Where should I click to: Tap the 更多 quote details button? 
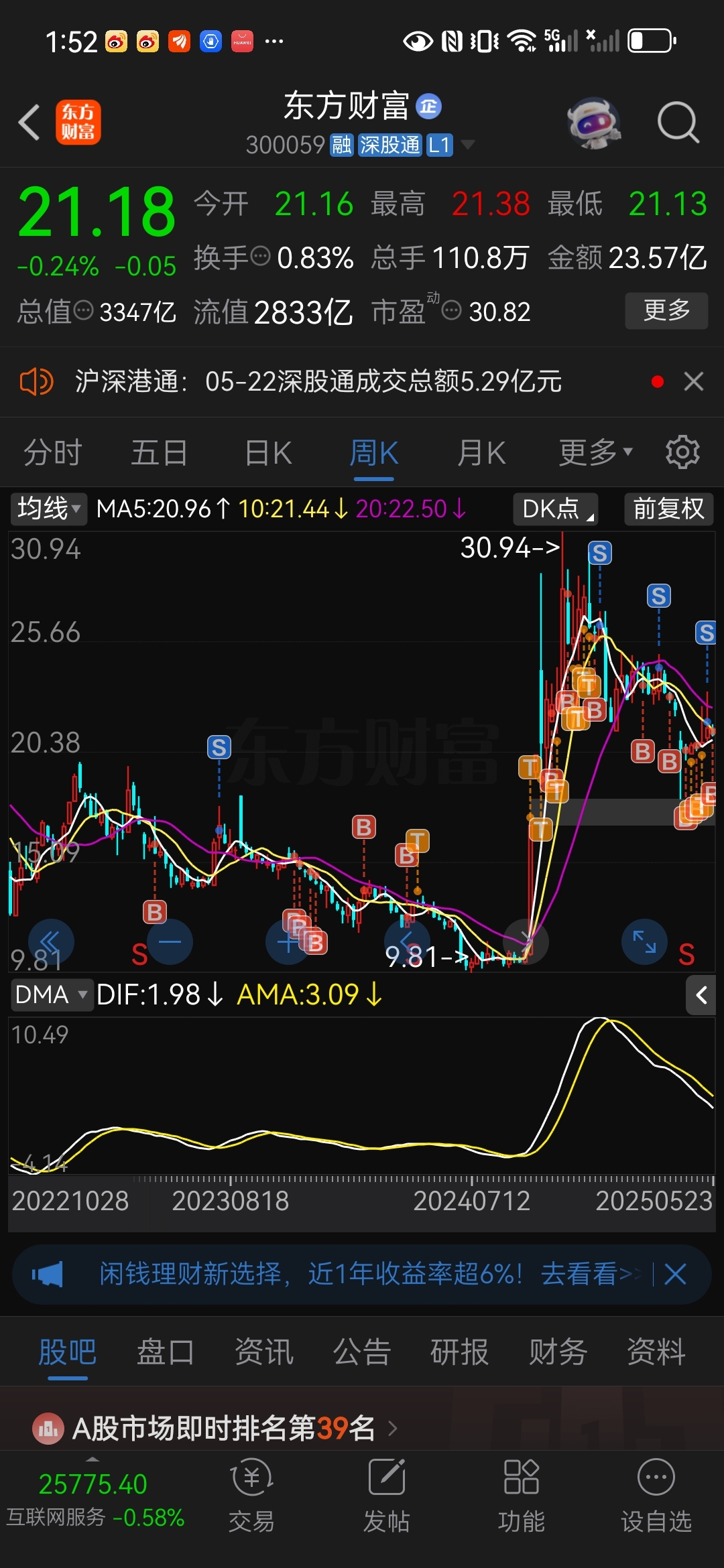point(666,310)
